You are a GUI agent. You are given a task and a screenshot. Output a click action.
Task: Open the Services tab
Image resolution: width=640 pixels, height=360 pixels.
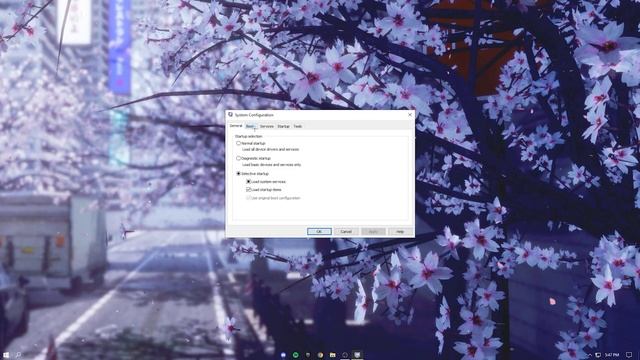point(267,127)
